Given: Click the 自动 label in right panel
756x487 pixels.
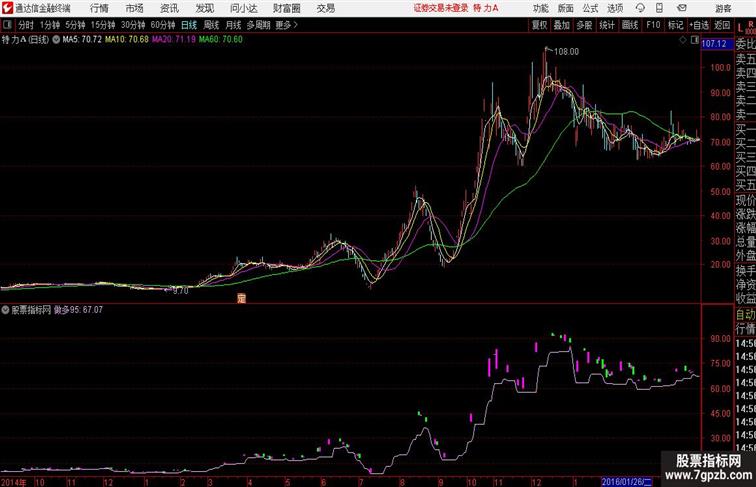Looking at the screenshot, I should click(x=745, y=314).
